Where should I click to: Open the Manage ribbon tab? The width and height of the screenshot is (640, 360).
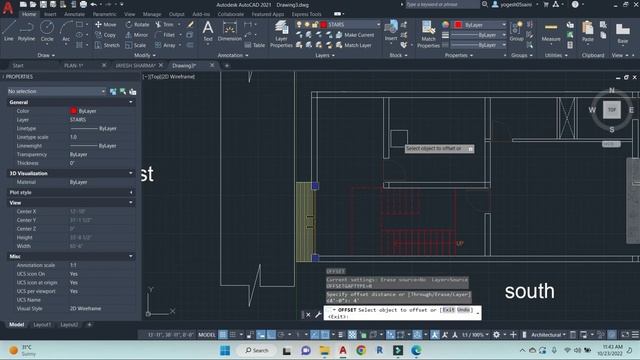(x=152, y=14)
